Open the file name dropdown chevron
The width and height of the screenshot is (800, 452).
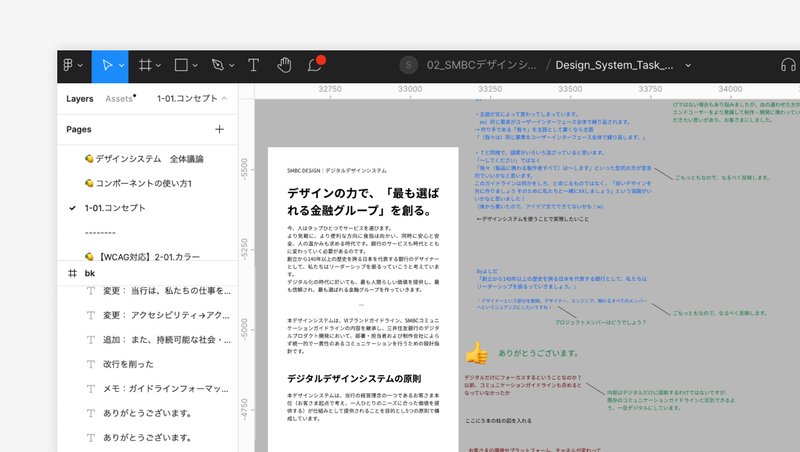[688, 65]
